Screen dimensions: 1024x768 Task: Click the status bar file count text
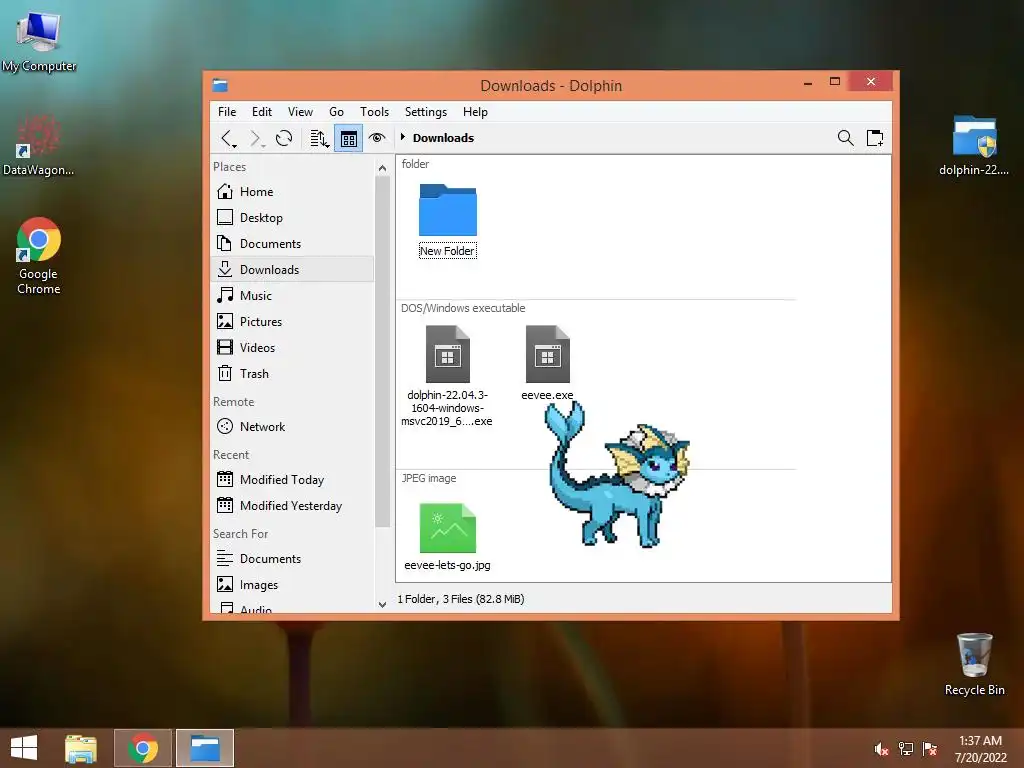[461, 599]
